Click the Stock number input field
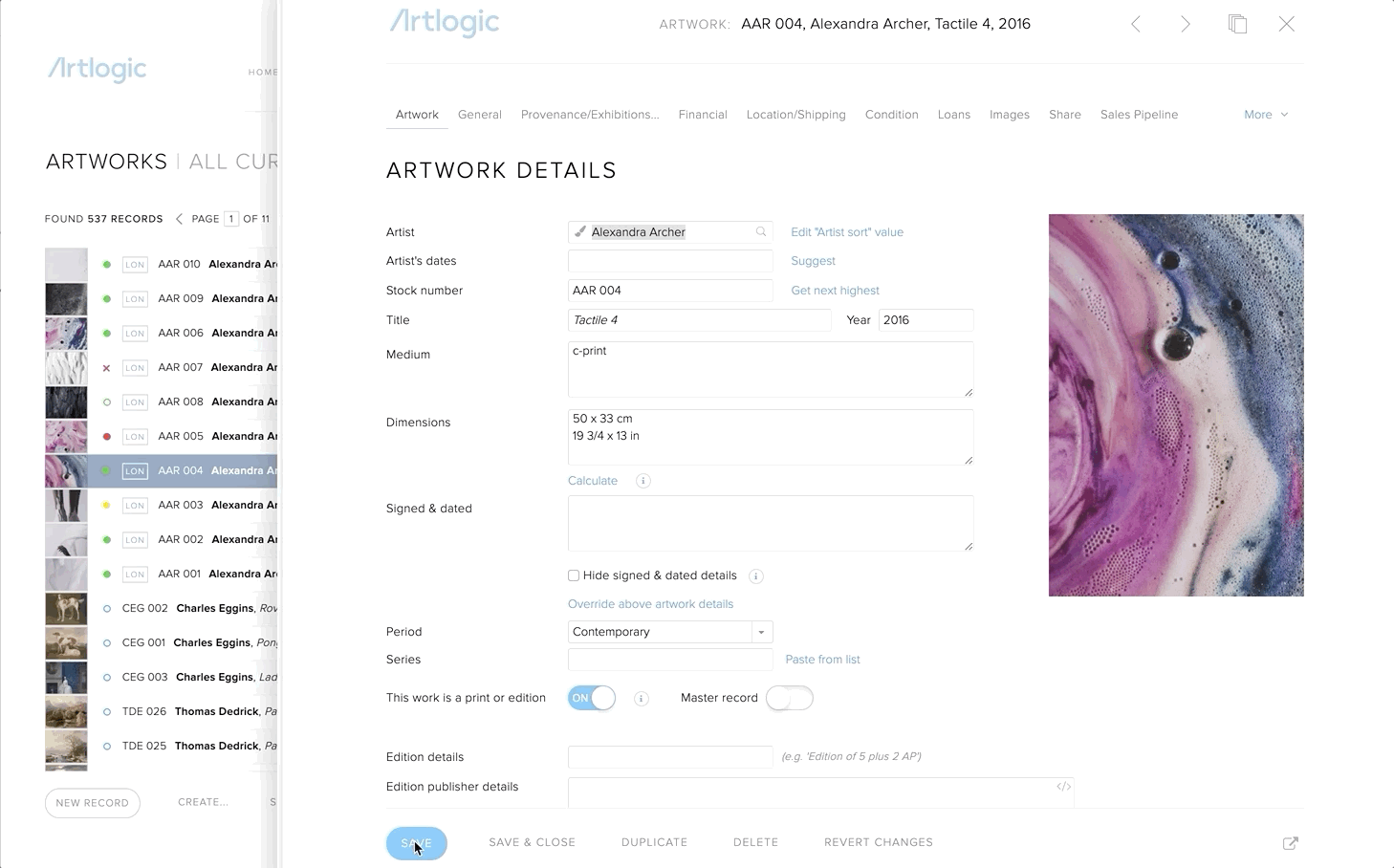This screenshot has height=868, width=1394. click(x=670, y=291)
